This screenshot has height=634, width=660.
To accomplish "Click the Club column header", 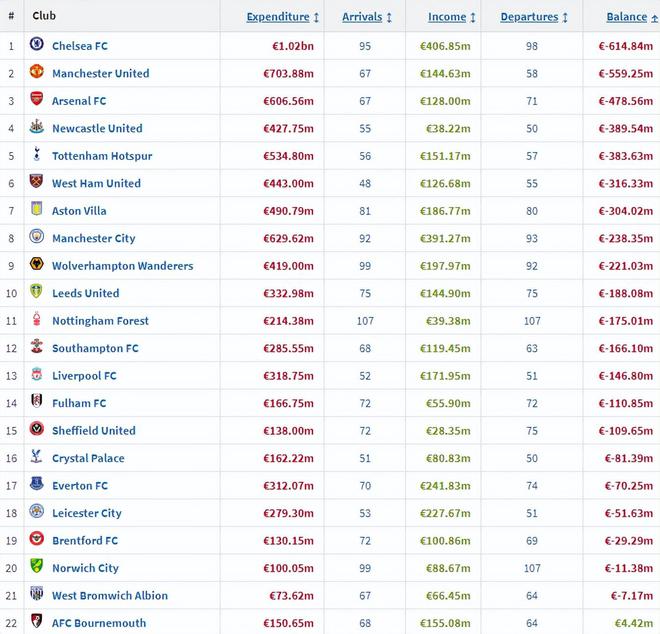I will (43, 16).
